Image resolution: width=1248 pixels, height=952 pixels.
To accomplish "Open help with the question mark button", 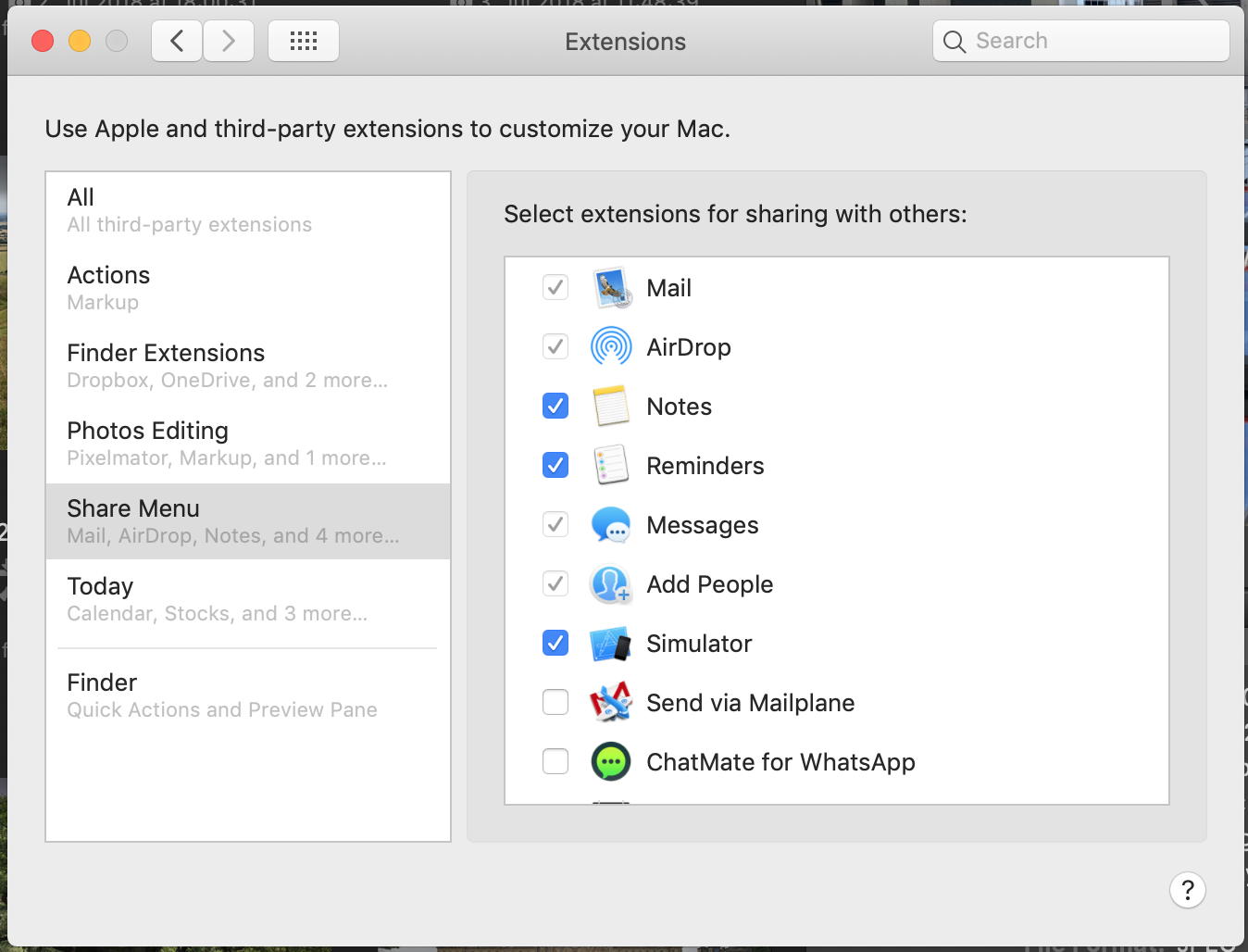I will tap(1188, 890).
